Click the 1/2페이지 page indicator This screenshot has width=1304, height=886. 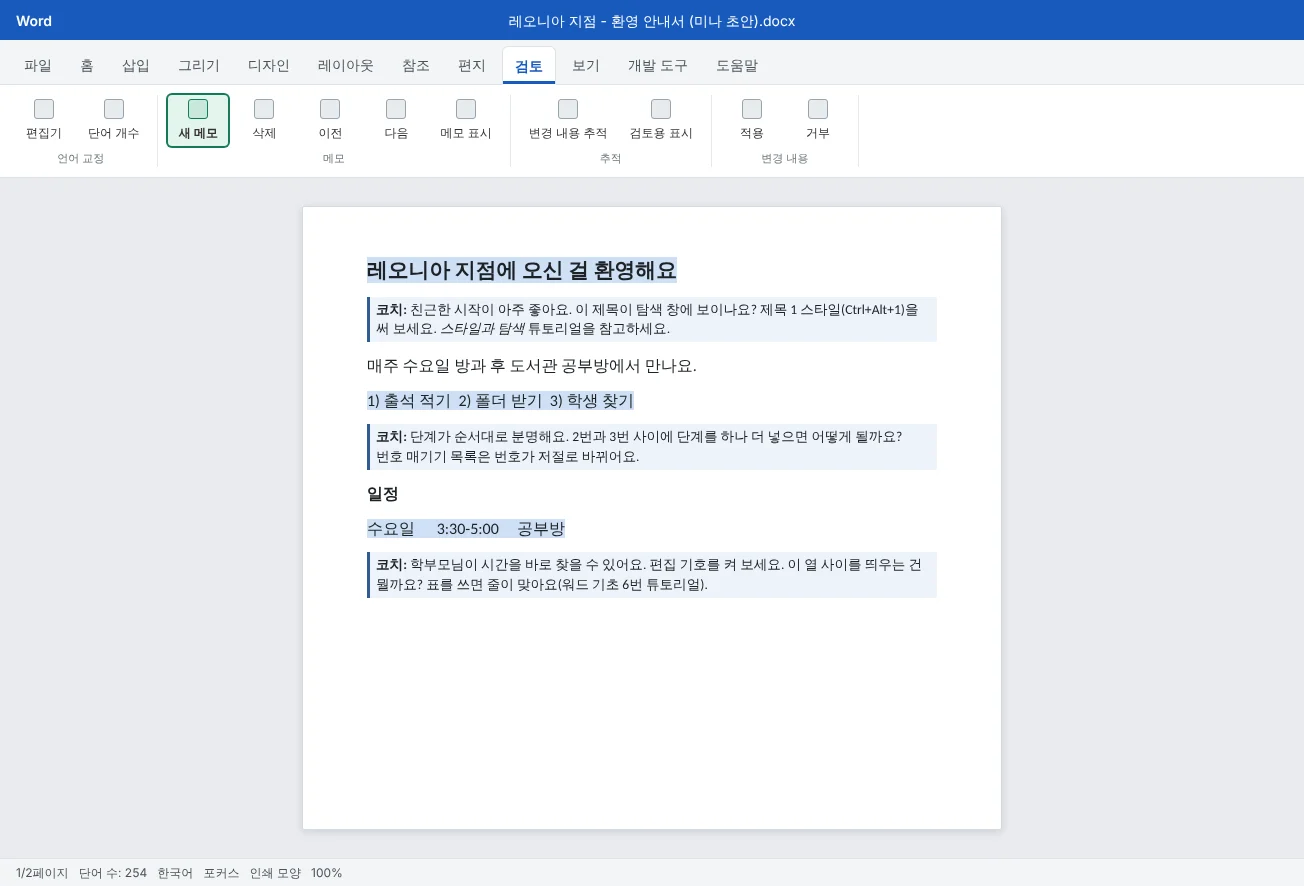click(42, 873)
